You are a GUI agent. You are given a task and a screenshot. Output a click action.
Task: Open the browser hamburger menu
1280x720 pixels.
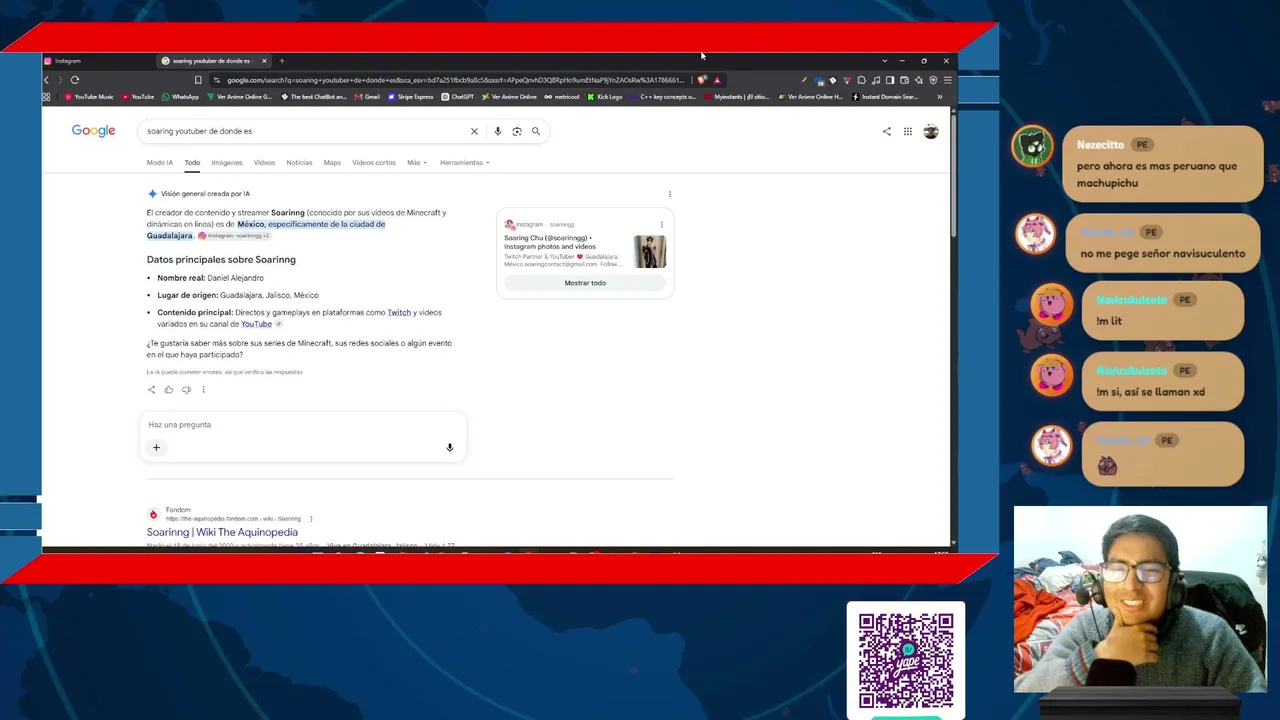(947, 80)
